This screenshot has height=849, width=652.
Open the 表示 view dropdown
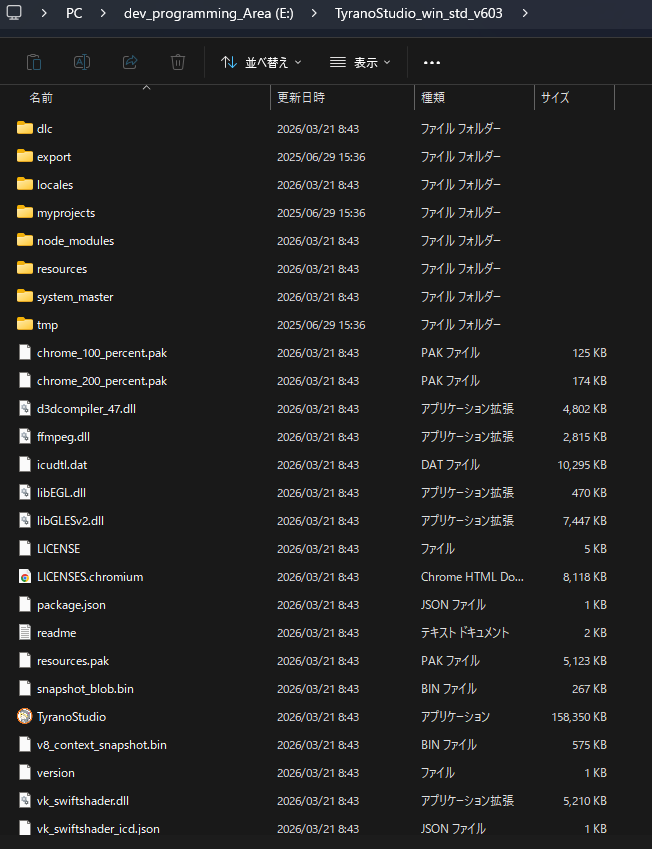point(360,62)
